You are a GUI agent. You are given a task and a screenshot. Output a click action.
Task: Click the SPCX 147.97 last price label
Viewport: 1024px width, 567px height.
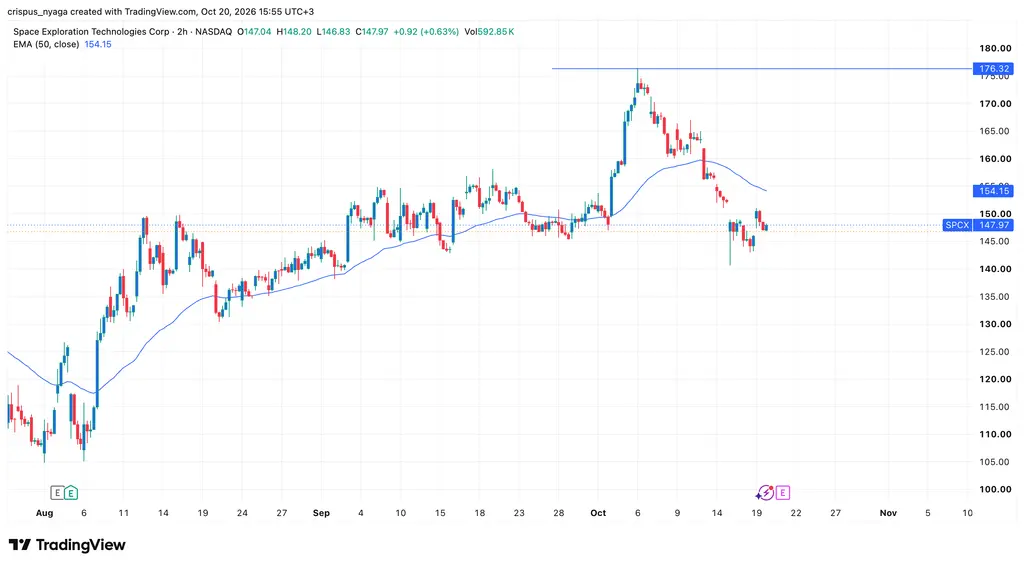tap(978, 225)
